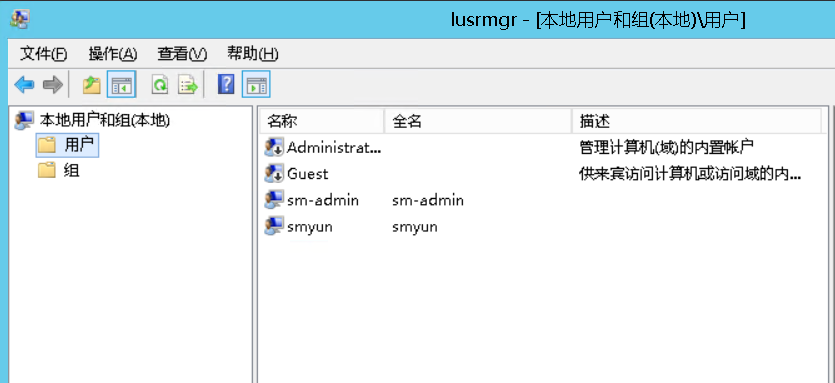Select the Administrat... user name
The width and height of the screenshot is (835, 383).
[334, 148]
